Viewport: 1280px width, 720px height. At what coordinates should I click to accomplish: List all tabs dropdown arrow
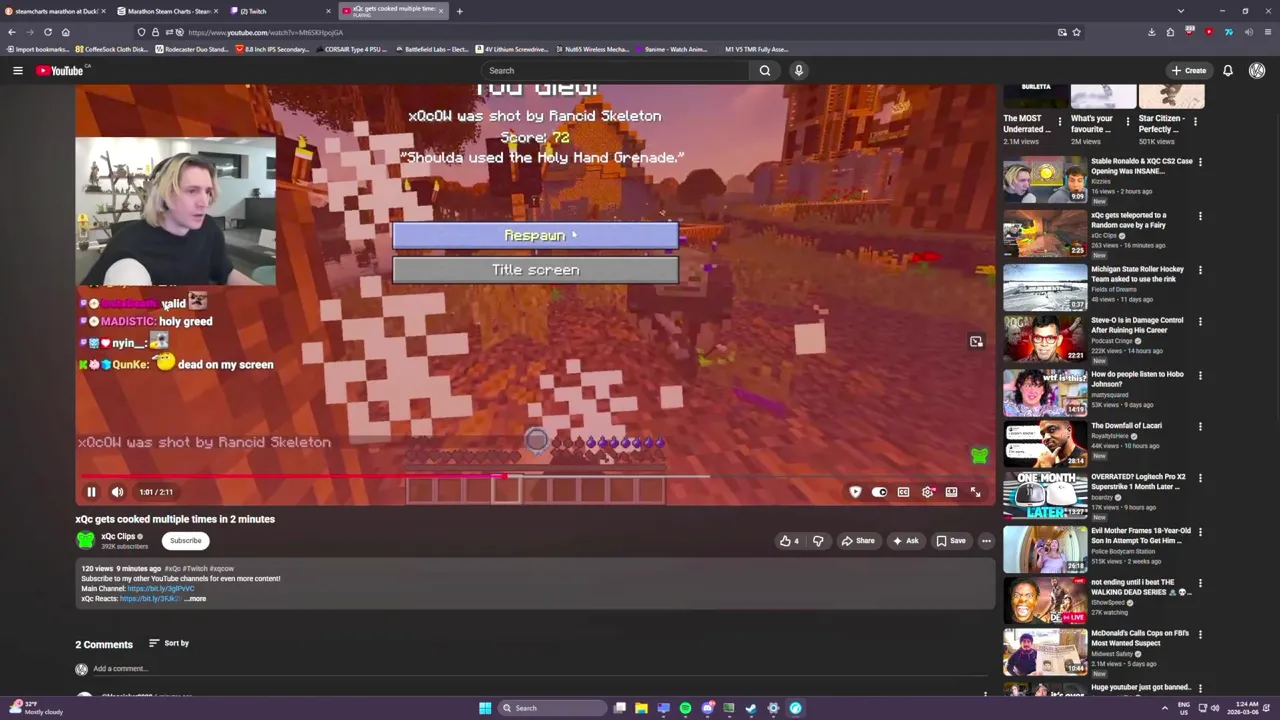[1181, 11]
